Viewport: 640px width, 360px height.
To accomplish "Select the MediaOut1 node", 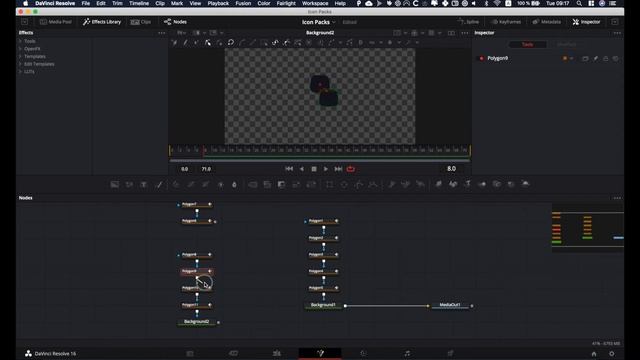I will click(450, 305).
